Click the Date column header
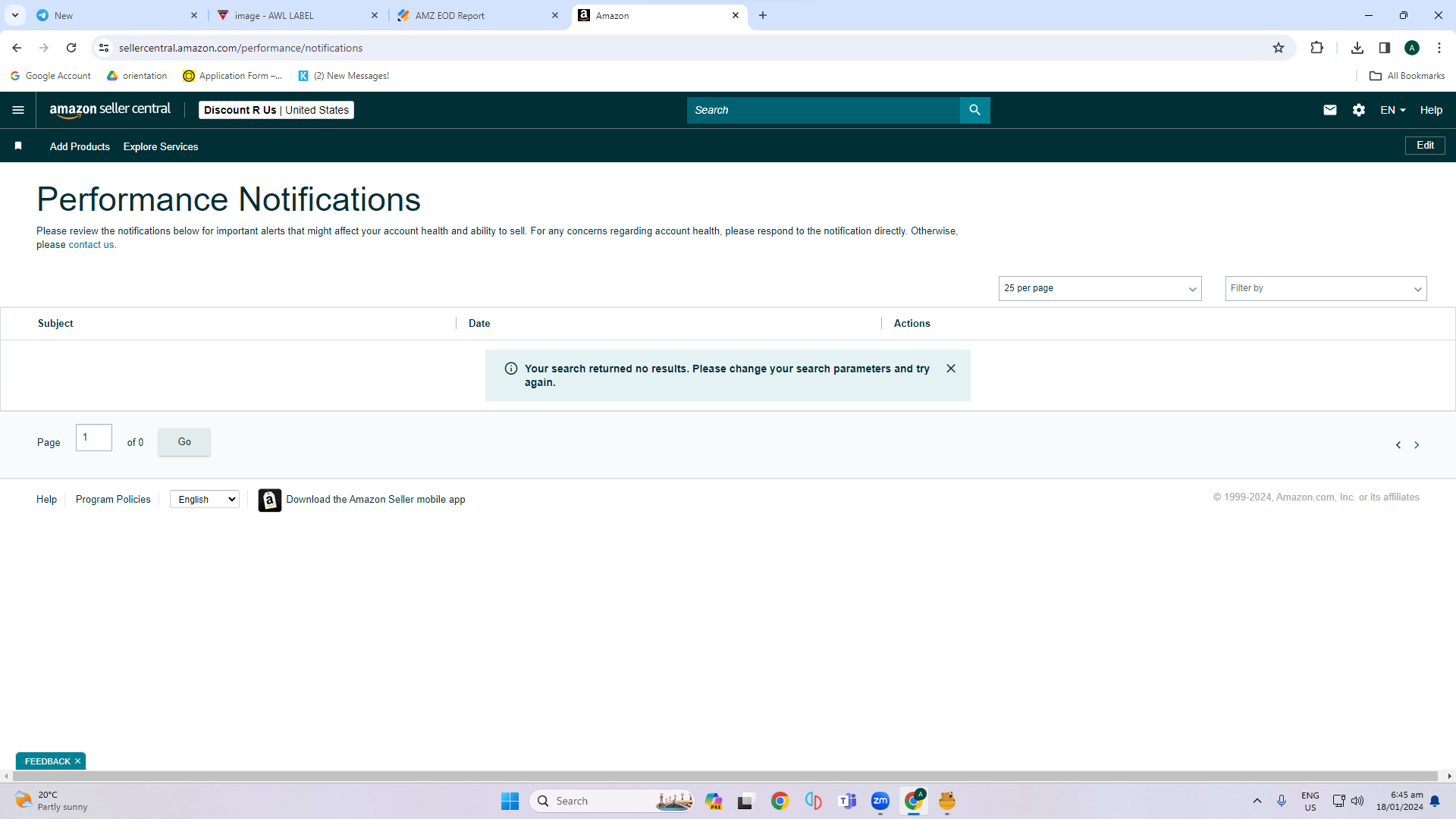 coord(479,323)
